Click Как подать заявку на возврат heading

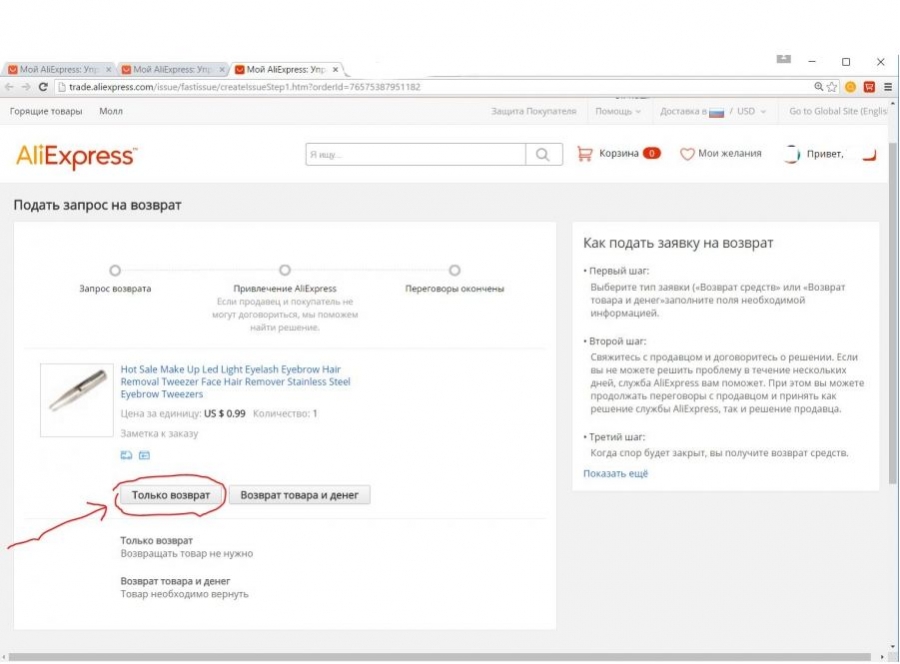(678, 243)
